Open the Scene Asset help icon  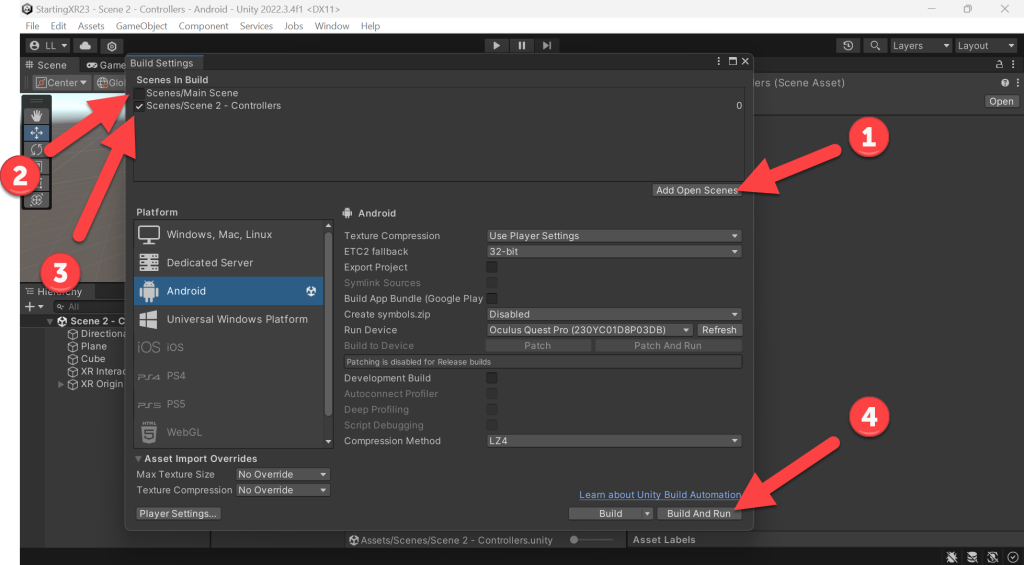click(1005, 83)
